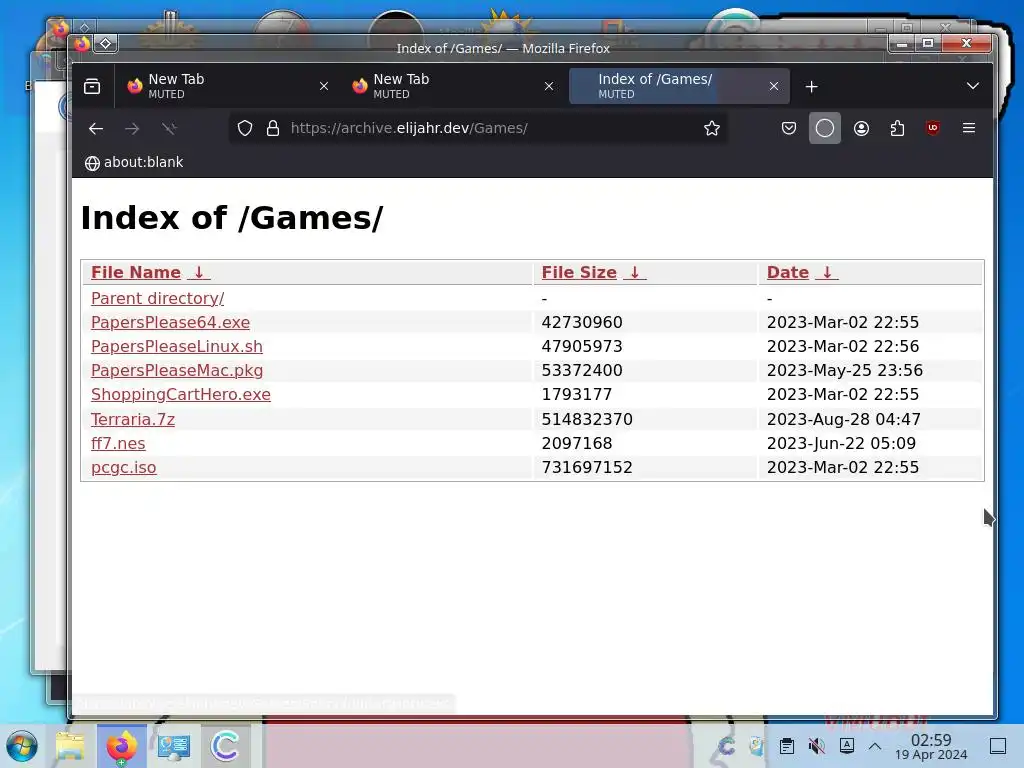1024x768 pixels.
Task: Stop the page from loading
Action: 169,129
